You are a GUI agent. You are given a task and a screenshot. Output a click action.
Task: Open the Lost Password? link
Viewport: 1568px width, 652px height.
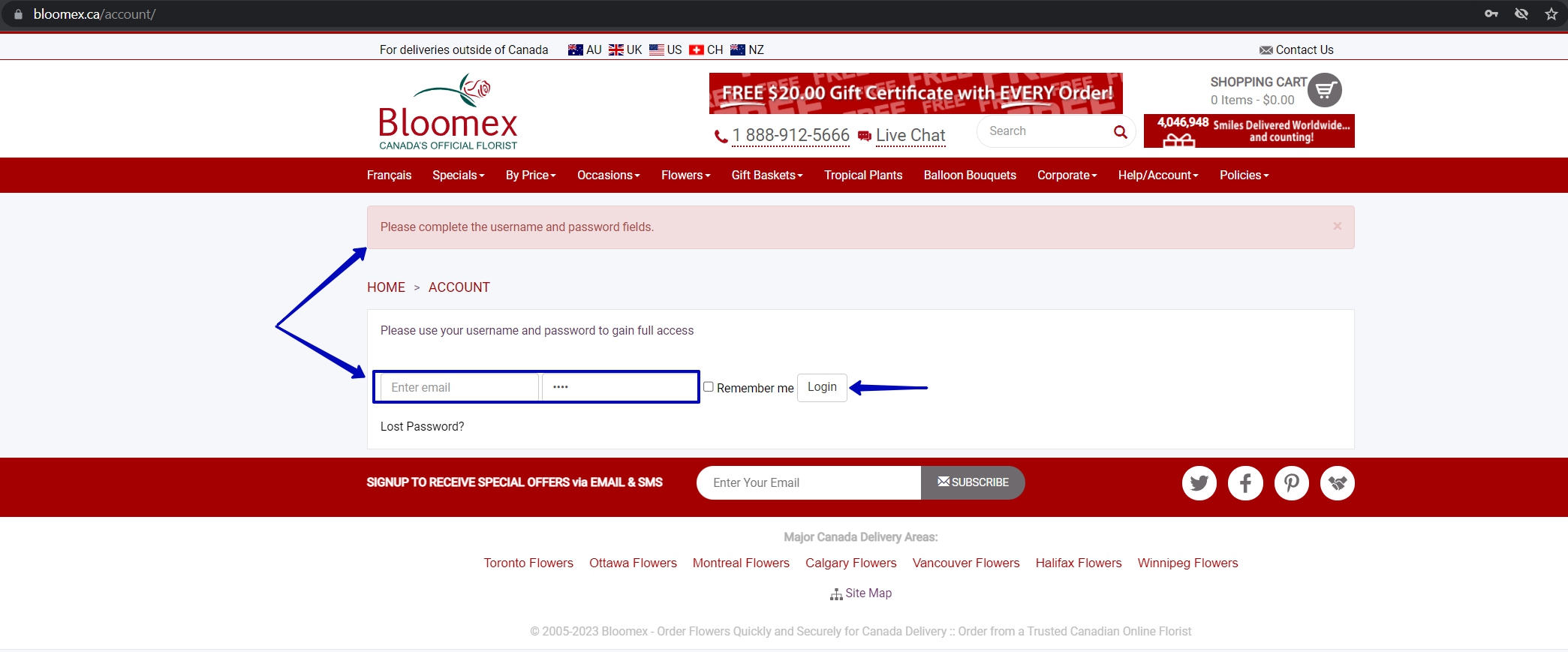422,426
